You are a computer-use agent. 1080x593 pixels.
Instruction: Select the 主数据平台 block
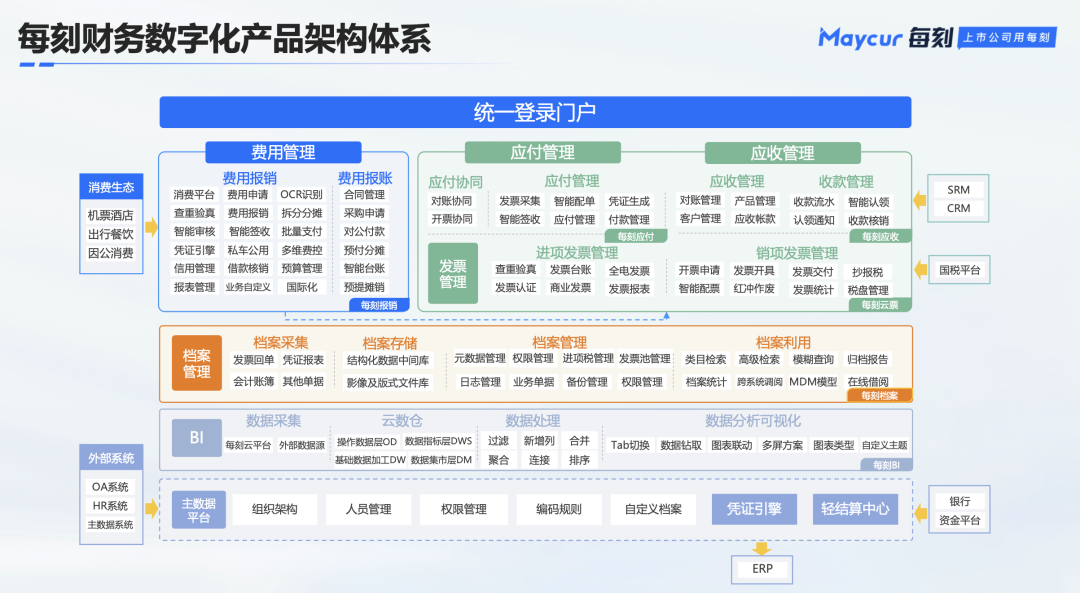click(198, 510)
